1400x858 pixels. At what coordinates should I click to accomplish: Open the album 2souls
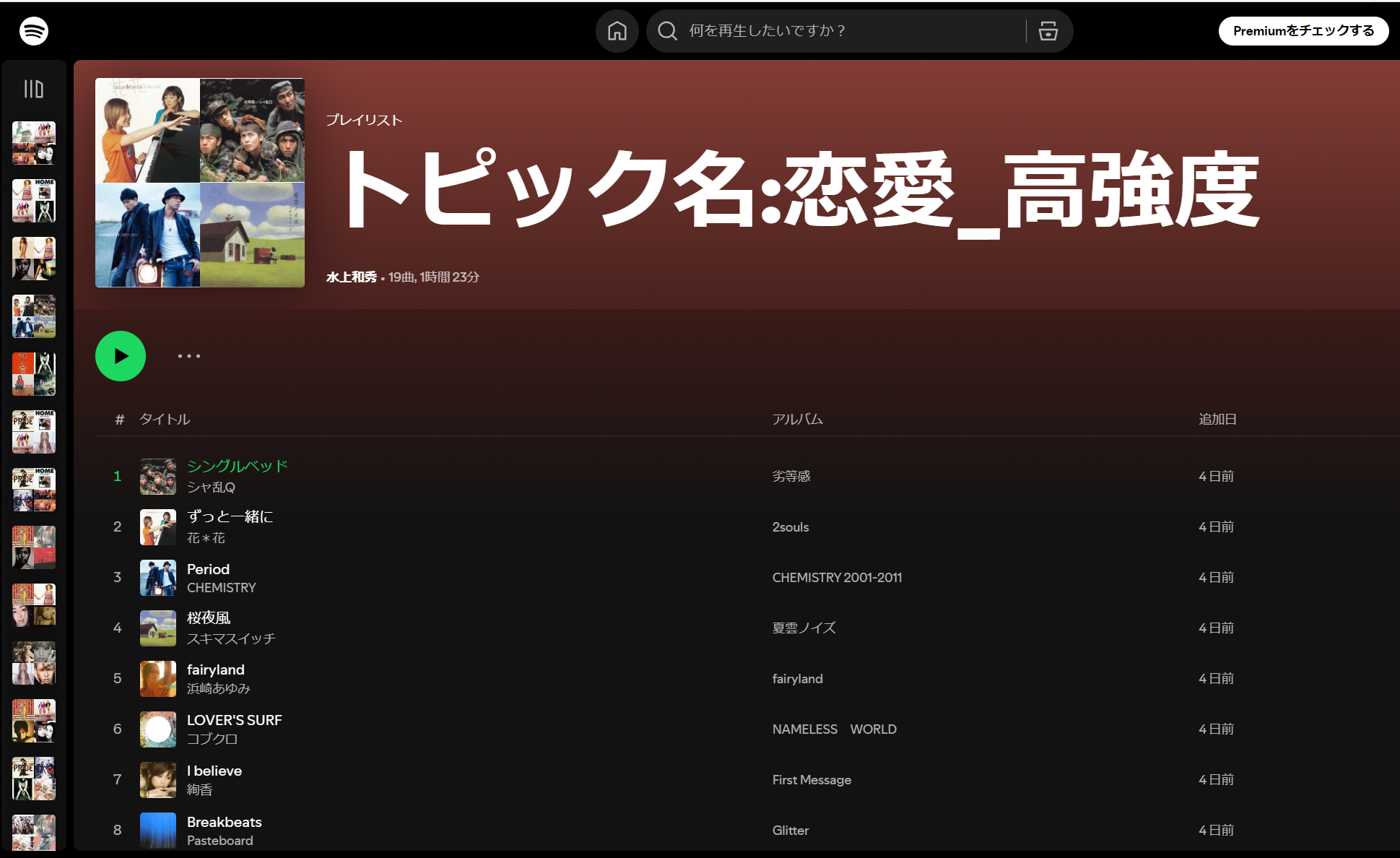pyautogui.click(x=791, y=527)
